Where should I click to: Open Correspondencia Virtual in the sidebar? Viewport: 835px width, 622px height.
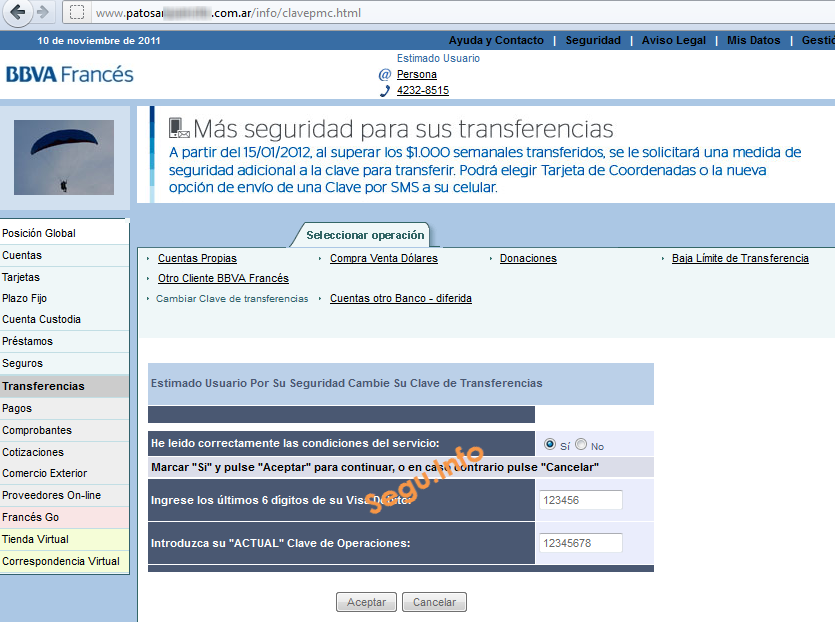coord(64,561)
